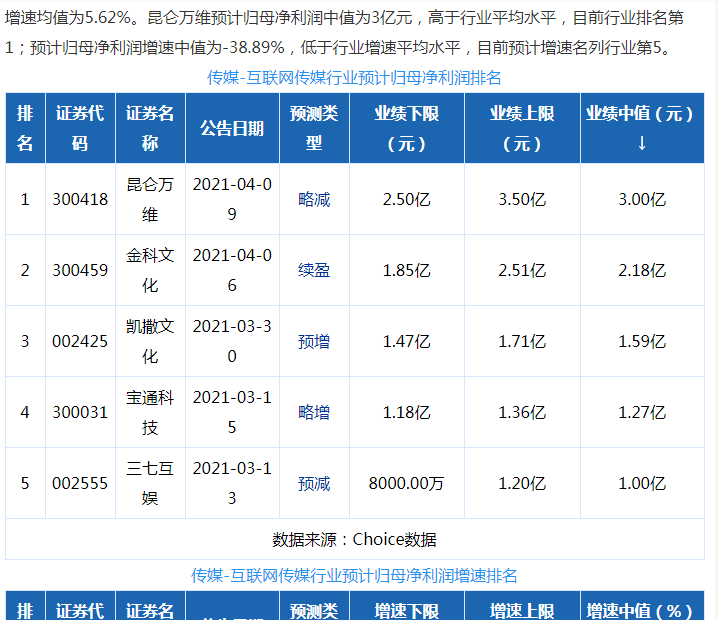Click the date 2021-03-13 cell

tap(232, 484)
